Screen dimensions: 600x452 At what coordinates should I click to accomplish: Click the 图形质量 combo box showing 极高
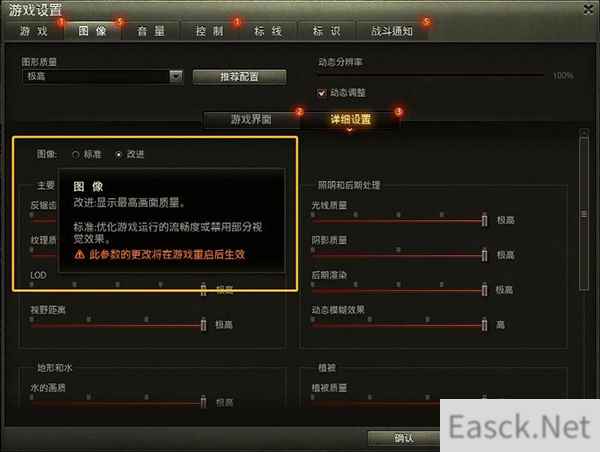tap(103, 76)
